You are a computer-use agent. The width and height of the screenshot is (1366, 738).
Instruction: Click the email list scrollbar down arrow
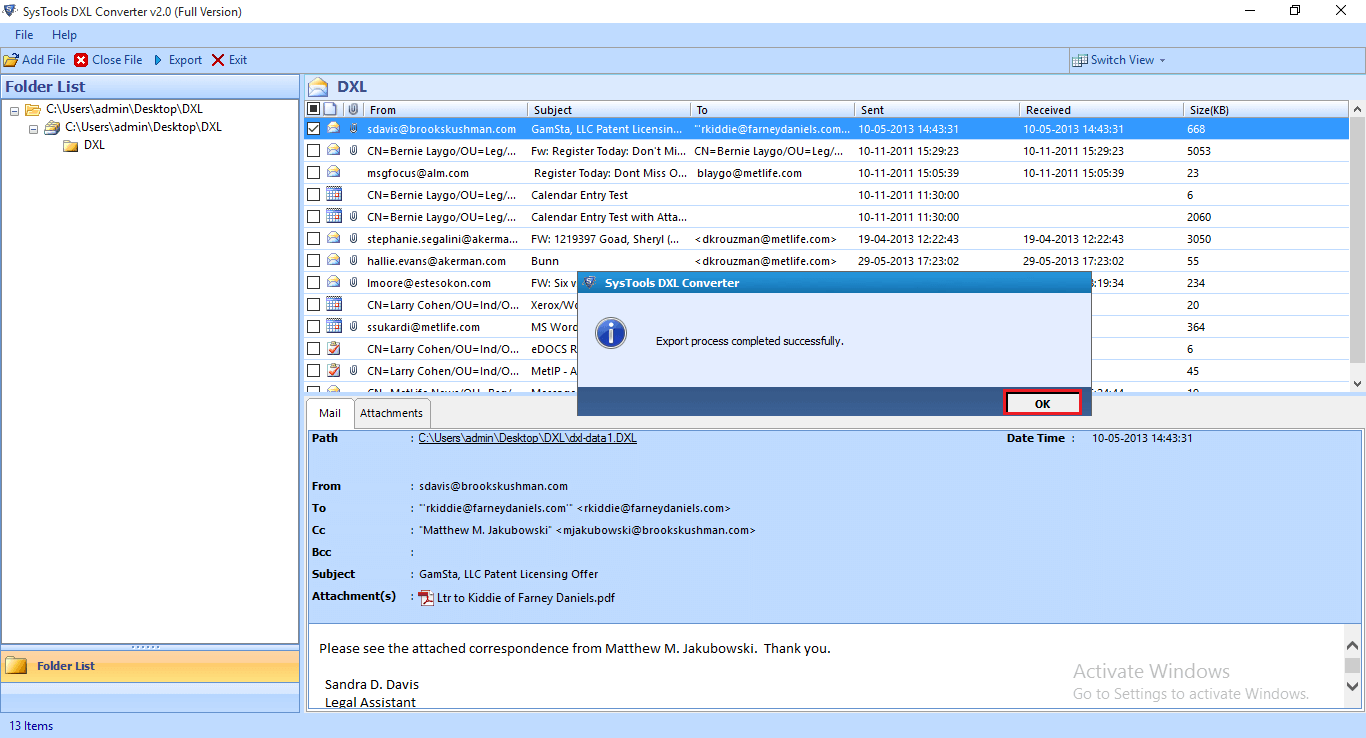pyautogui.click(x=1357, y=383)
